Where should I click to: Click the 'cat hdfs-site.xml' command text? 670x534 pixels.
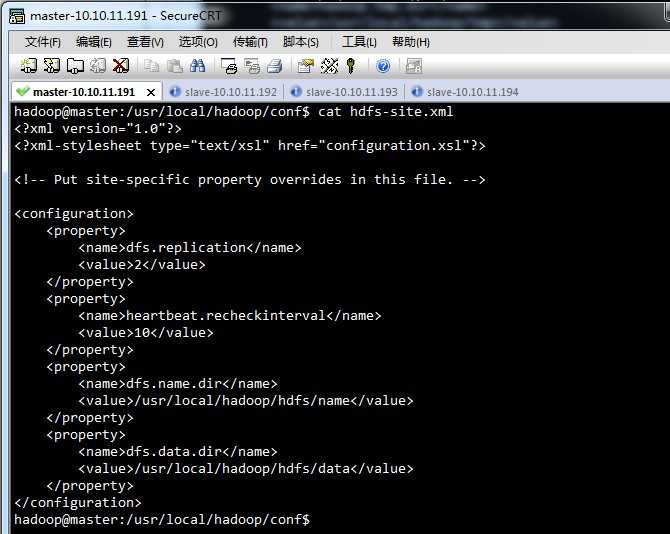point(385,112)
